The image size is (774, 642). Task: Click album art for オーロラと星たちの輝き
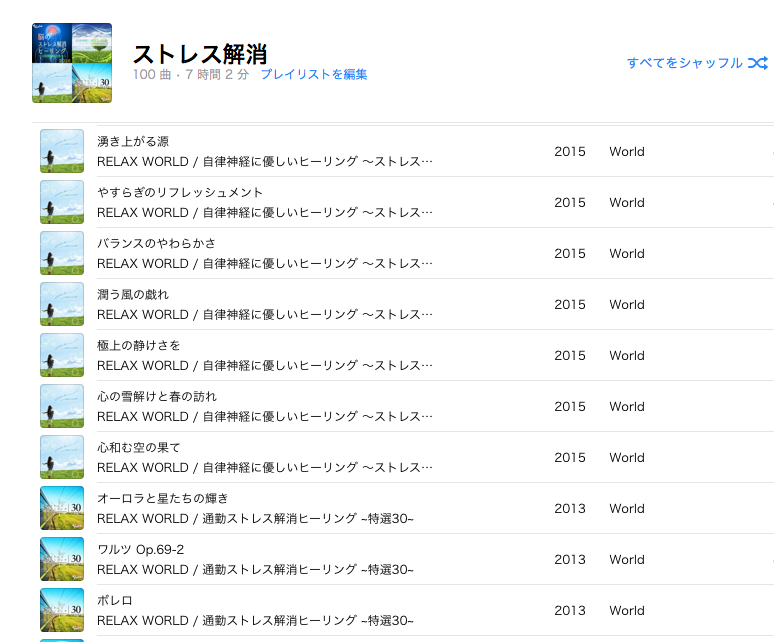tap(62, 509)
